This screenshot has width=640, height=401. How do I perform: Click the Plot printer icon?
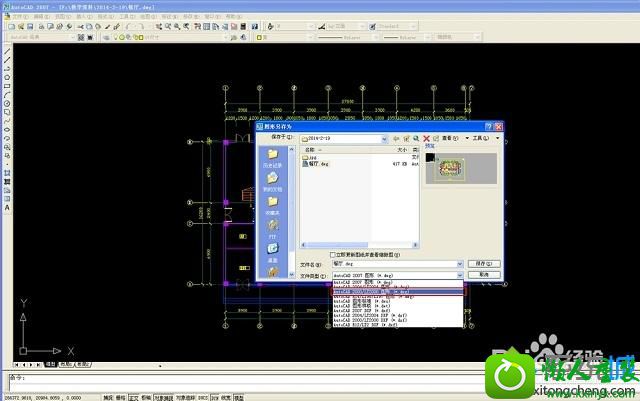(41, 27)
